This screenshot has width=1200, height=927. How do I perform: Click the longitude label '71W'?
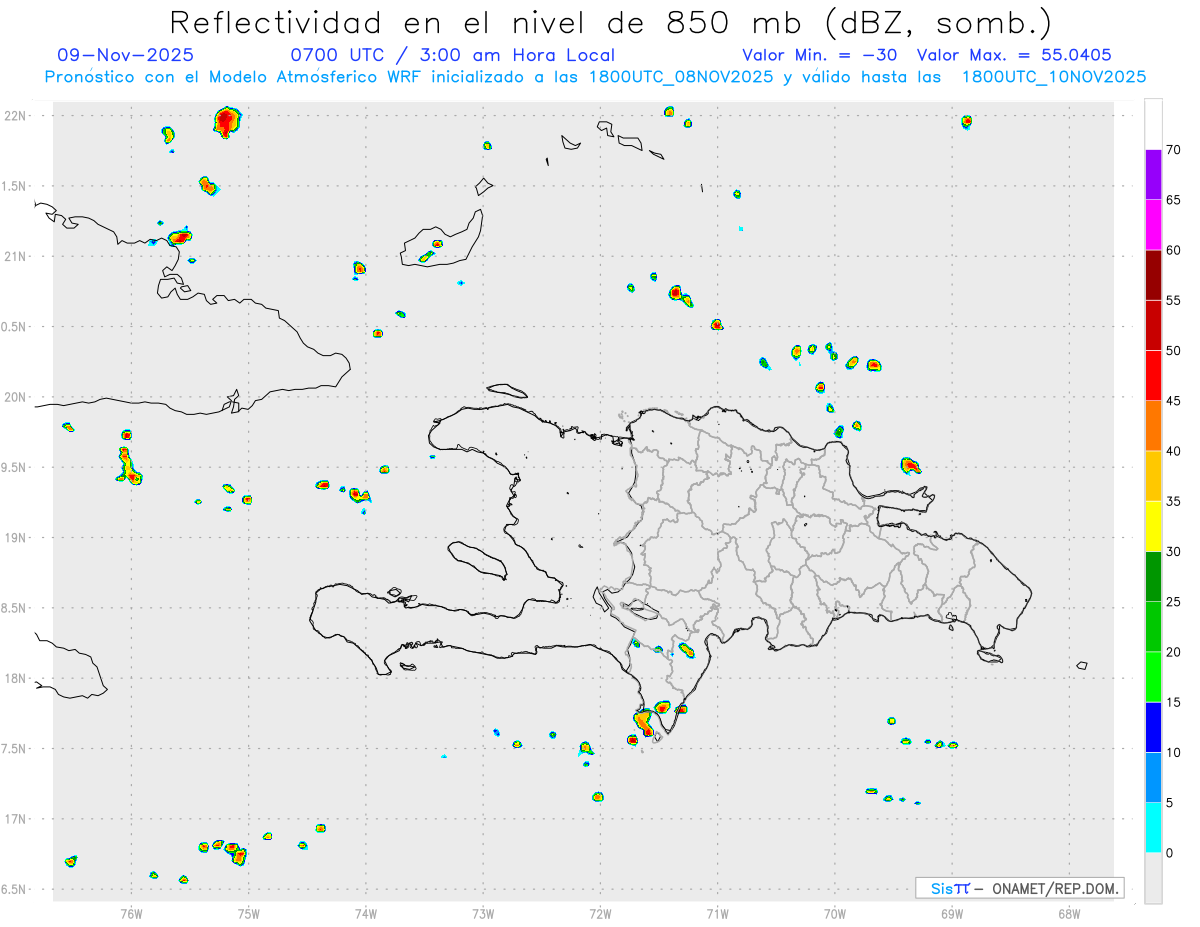tap(717, 913)
